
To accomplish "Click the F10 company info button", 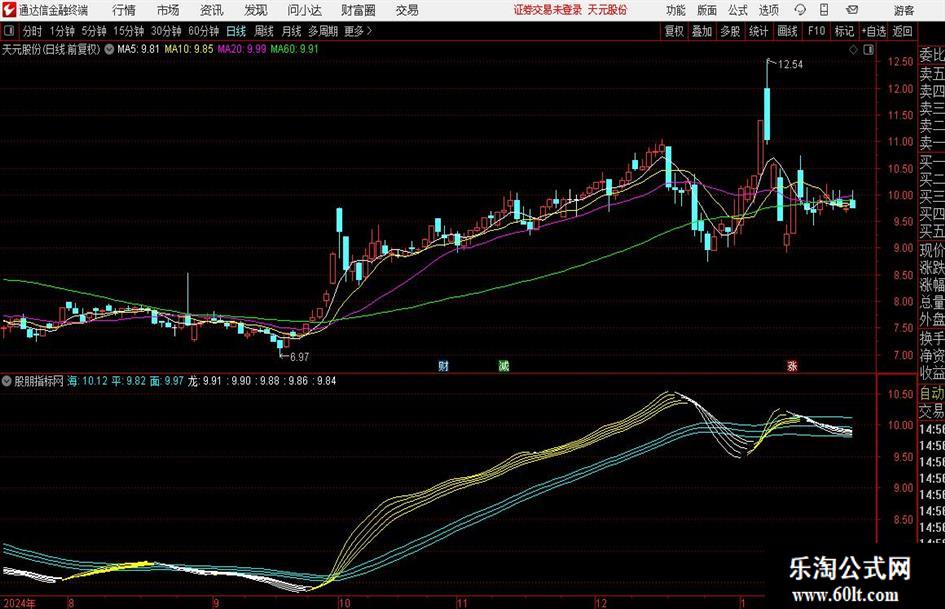I will 816,31.
